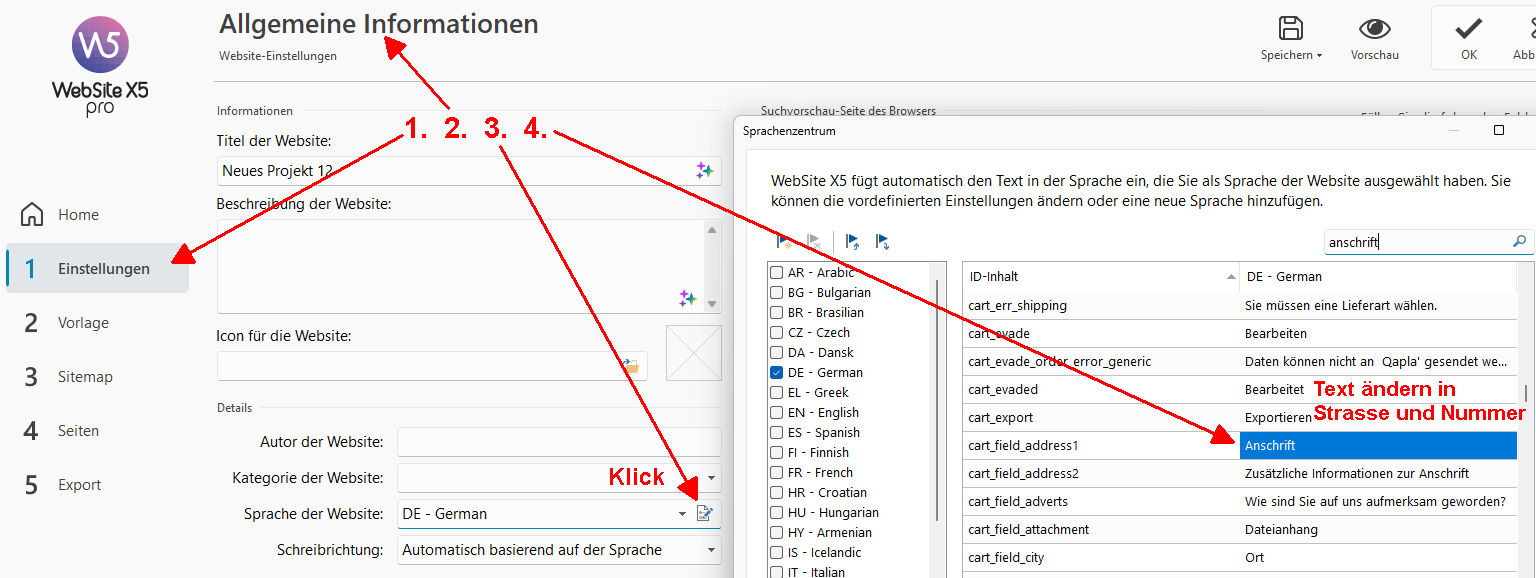Click the Speichern save icon
1536x578 pixels.
(1291, 29)
